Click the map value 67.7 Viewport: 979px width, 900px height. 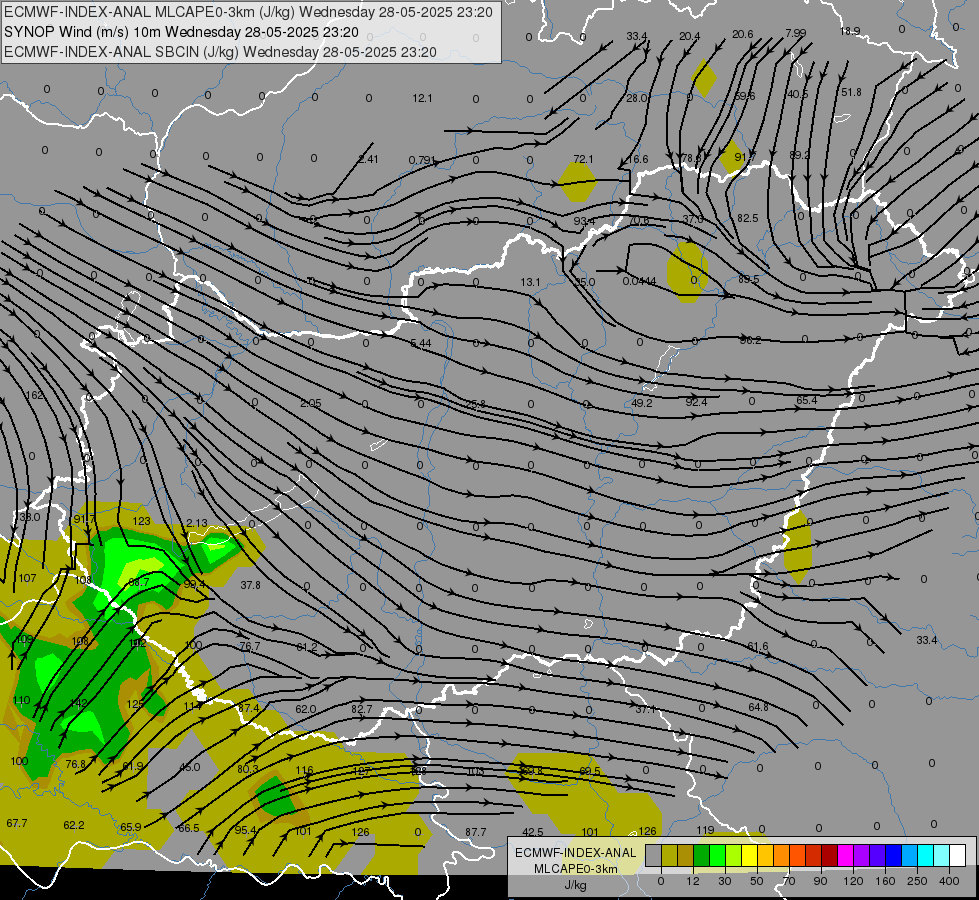pyautogui.click(x=17, y=823)
